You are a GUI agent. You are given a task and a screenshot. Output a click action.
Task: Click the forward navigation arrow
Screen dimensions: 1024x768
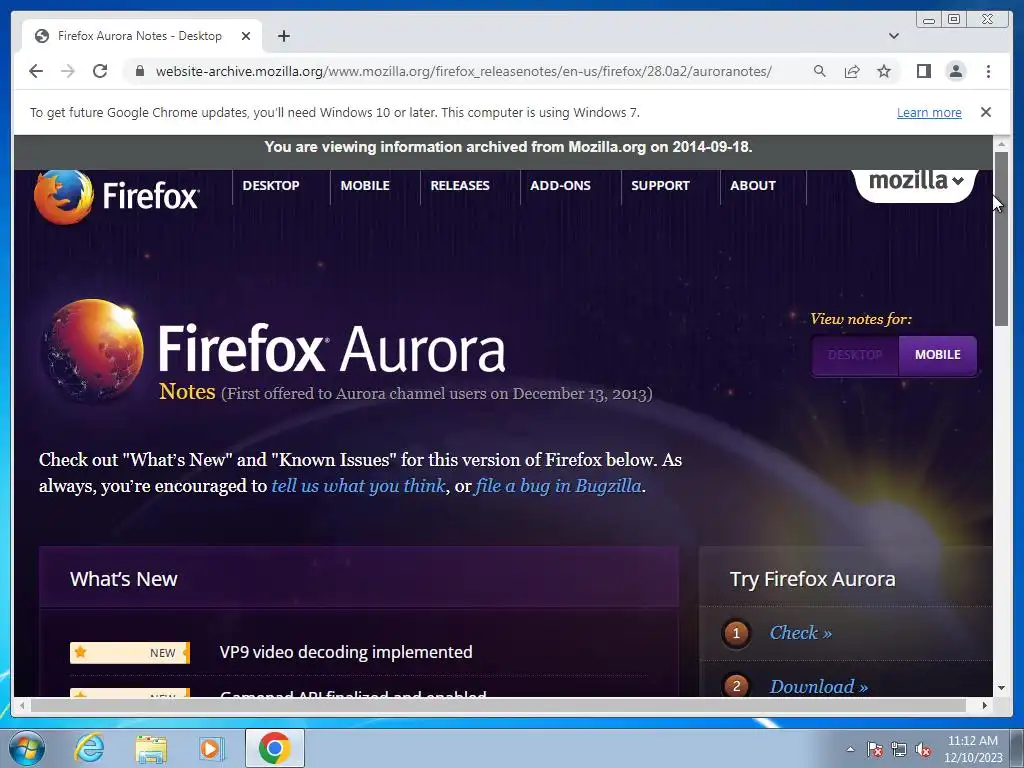[x=68, y=71]
